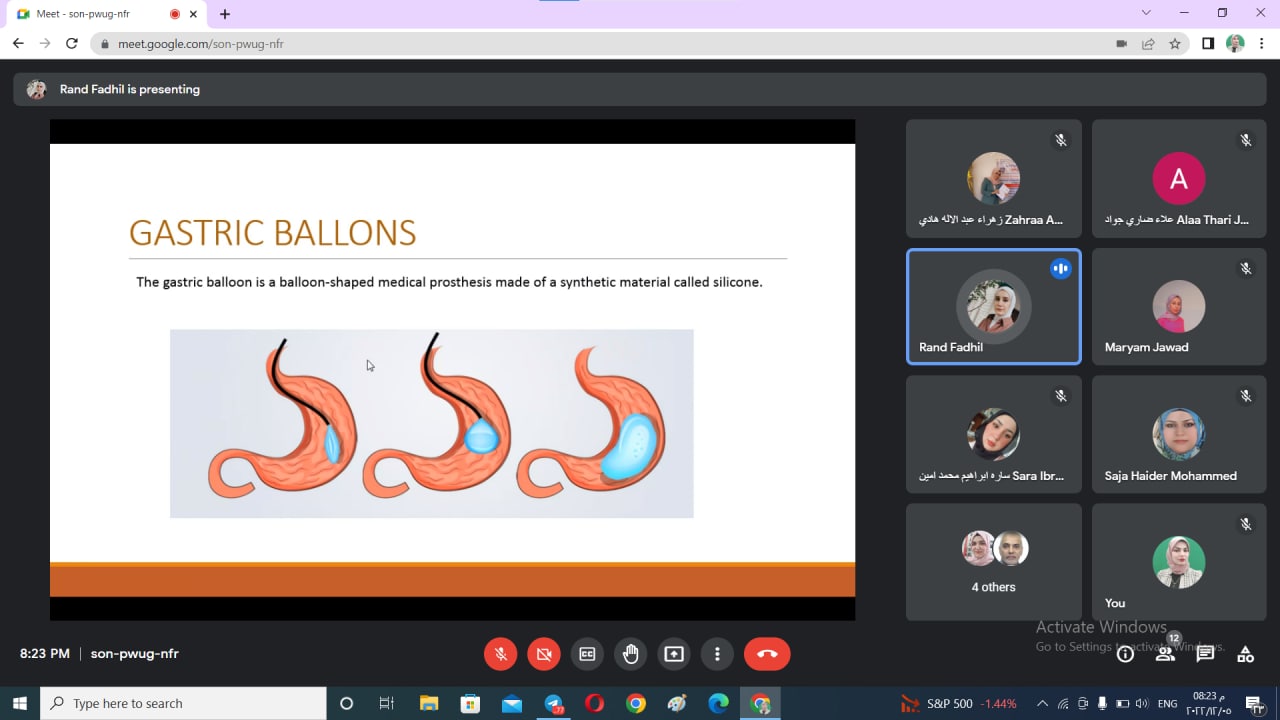Unmute your microphone in Meet
The height and width of the screenshot is (720, 1280).
point(501,654)
